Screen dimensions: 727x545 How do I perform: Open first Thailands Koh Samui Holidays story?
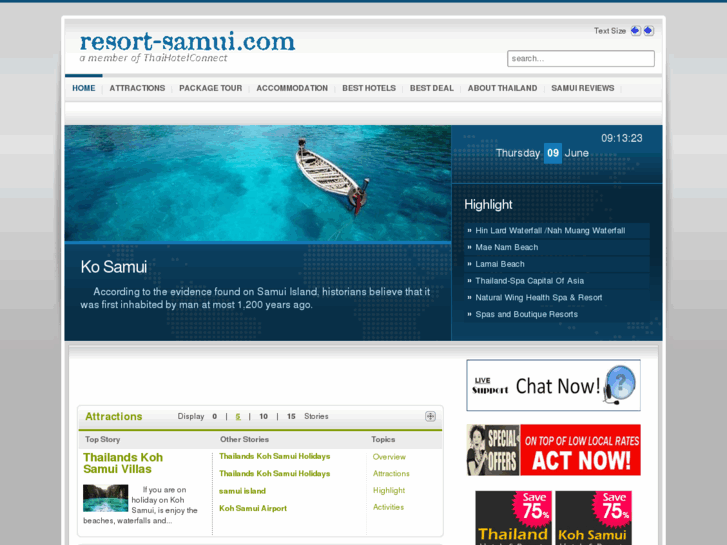click(274, 456)
